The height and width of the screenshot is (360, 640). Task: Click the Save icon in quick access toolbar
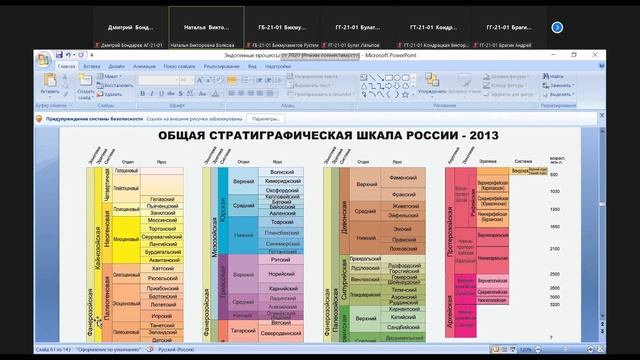pyautogui.click(x=59, y=55)
